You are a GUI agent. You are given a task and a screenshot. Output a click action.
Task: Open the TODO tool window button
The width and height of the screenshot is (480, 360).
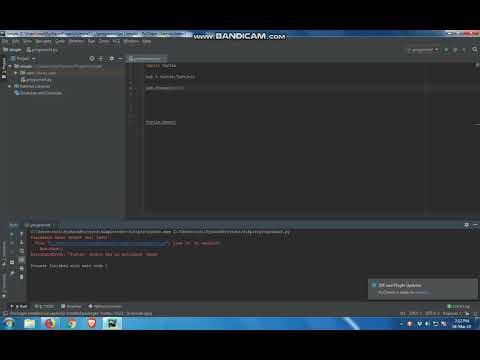pyautogui.click(x=44, y=306)
